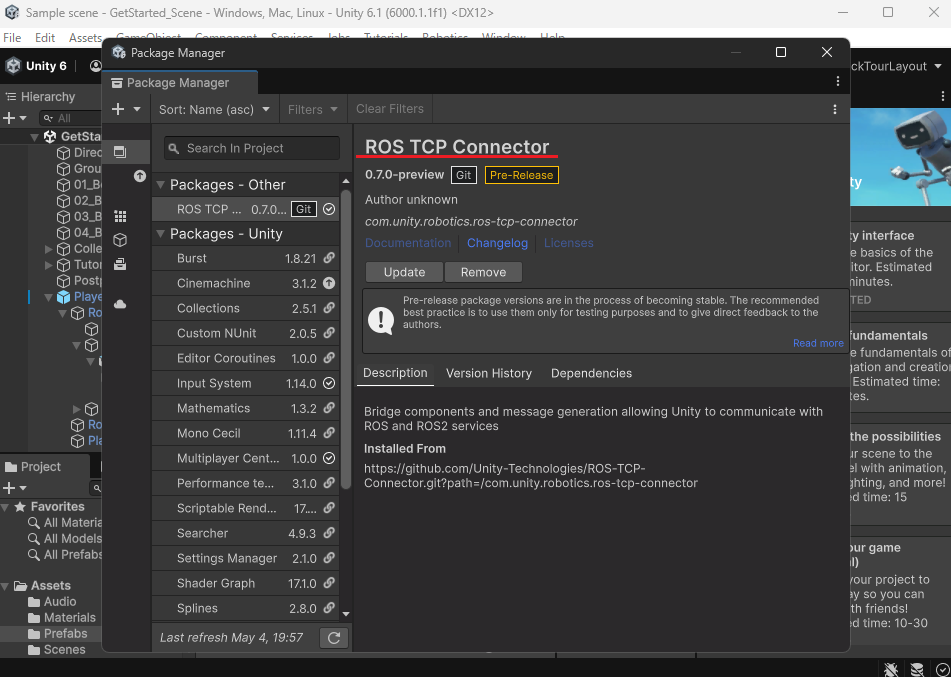Click the Built-in packages cube icon
The height and width of the screenshot is (677, 951).
tap(120, 240)
